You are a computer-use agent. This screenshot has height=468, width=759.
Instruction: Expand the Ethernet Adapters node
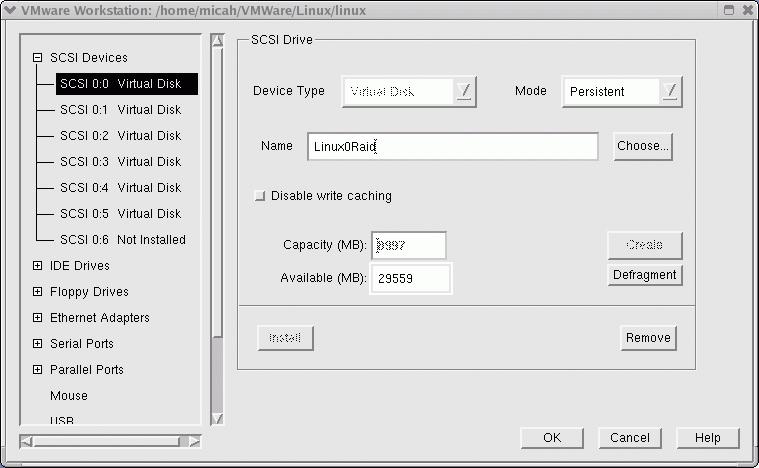click(38, 318)
